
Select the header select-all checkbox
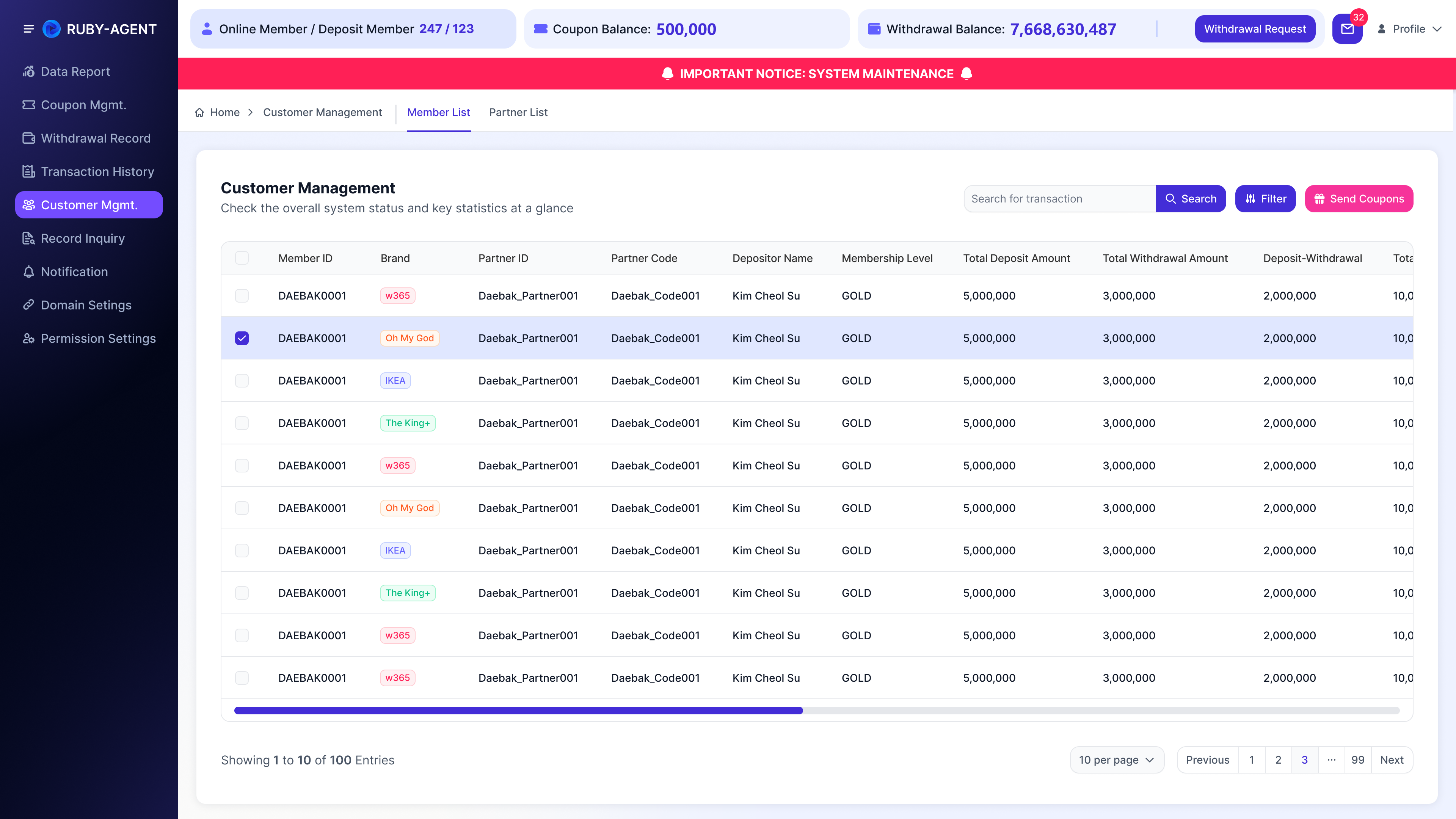(x=242, y=258)
